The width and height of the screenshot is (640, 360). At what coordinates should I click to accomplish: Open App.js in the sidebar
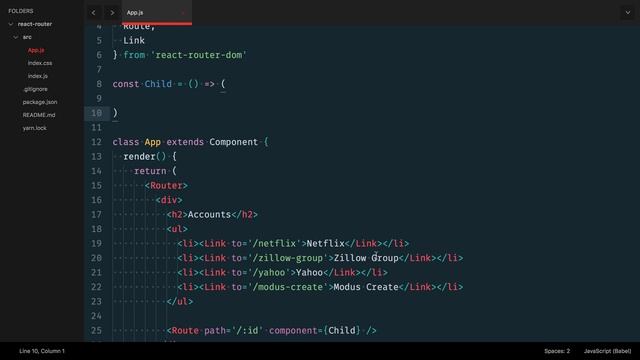coord(36,50)
